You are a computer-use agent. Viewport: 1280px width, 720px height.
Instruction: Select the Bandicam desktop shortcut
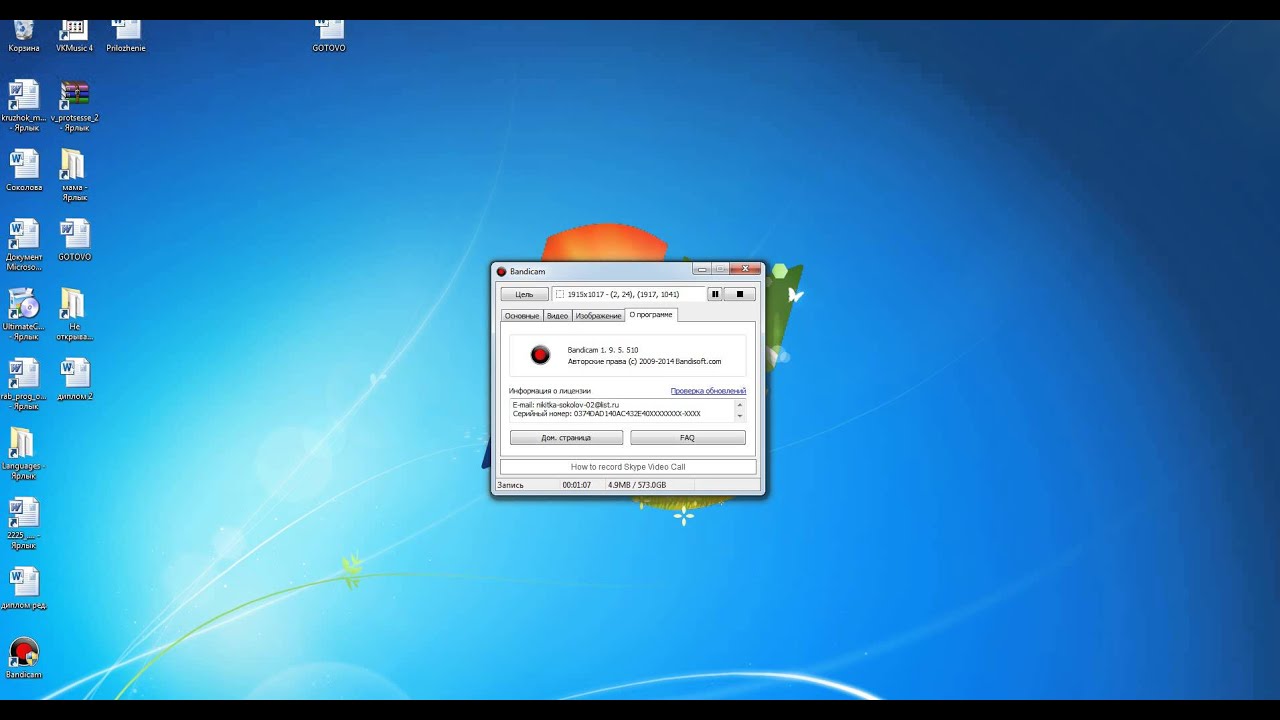pyautogui.click(x=24, y=658)
